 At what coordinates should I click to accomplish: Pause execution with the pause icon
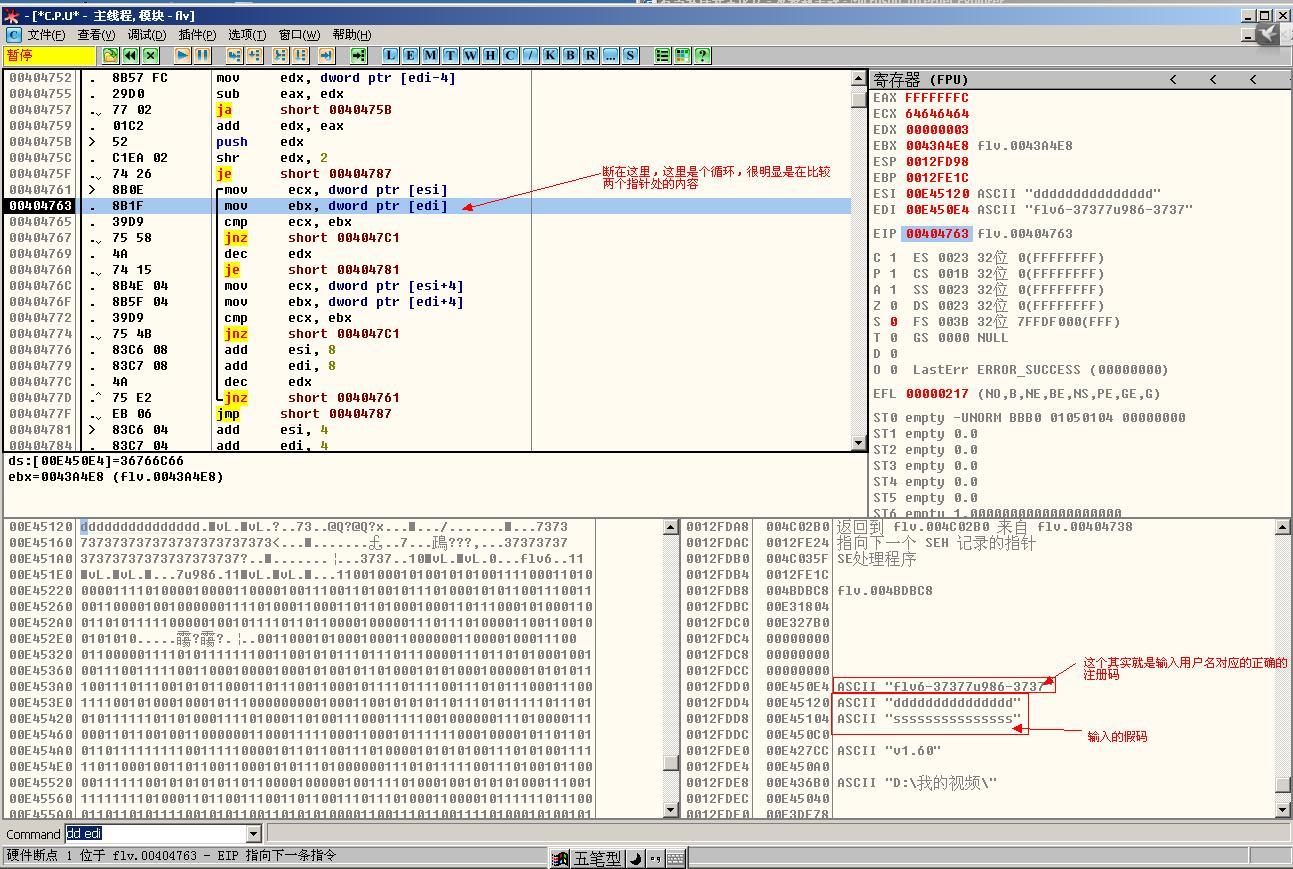tap(203, 56)
